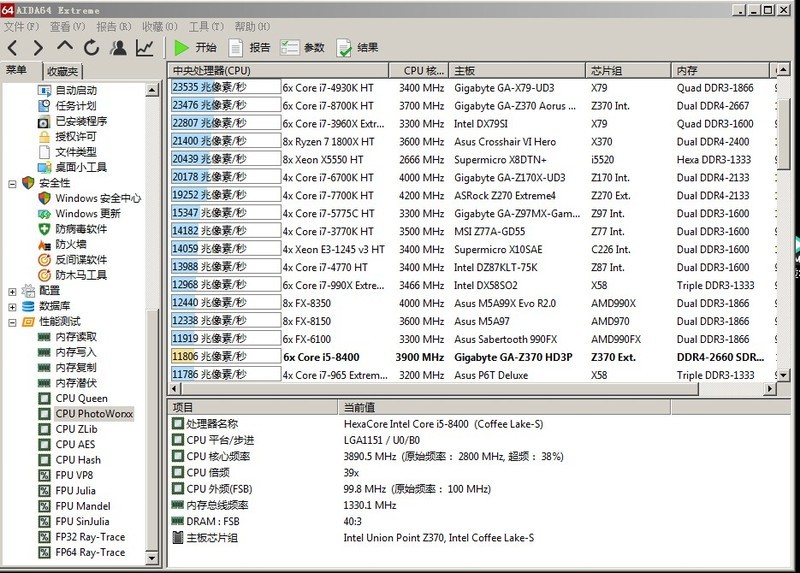800x573 pixels.
Task: Select the 8x Ryzen 7 1800X HT row
Action: tap(472, 141)
